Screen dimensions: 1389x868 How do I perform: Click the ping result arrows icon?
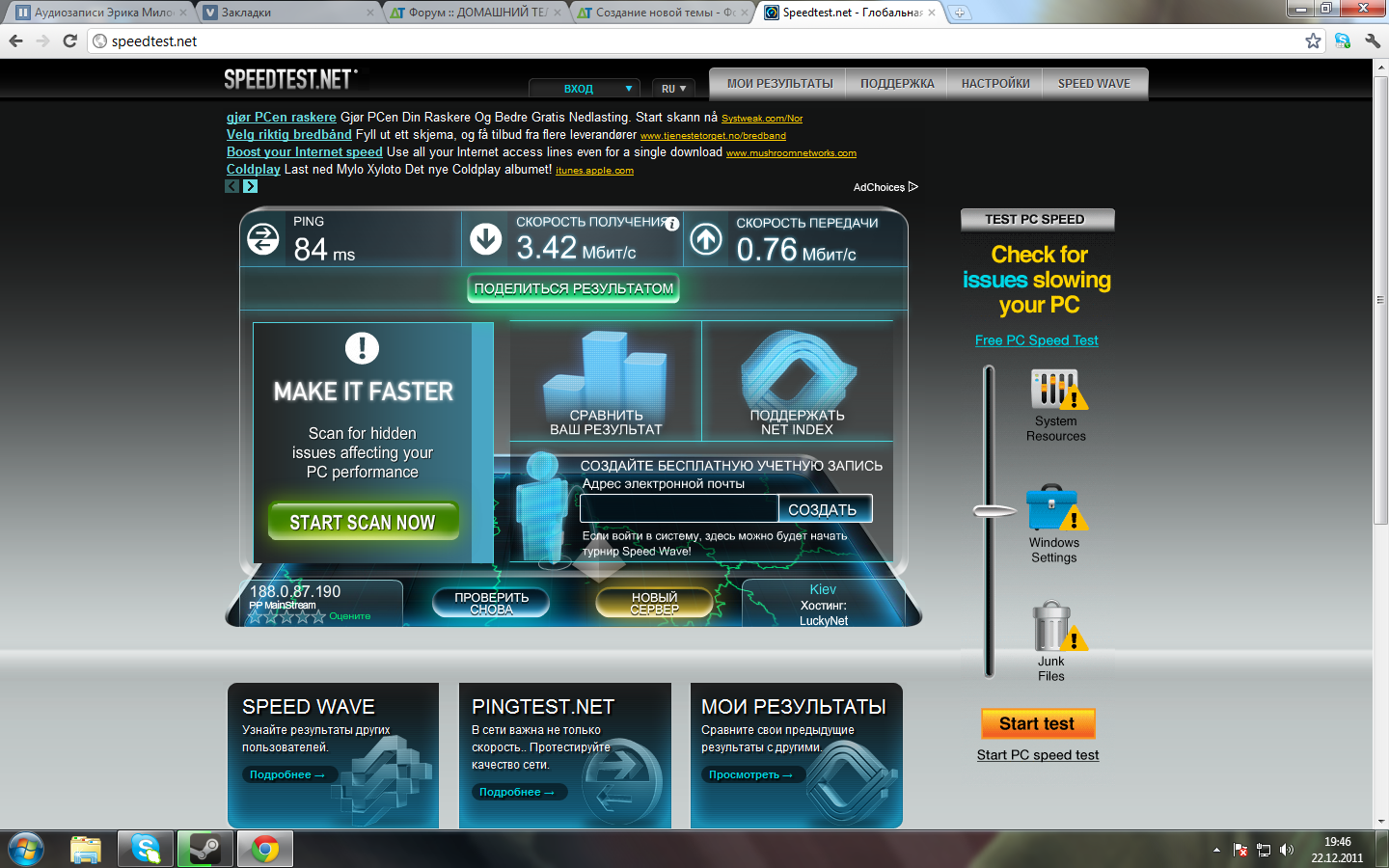pos(263,239)
